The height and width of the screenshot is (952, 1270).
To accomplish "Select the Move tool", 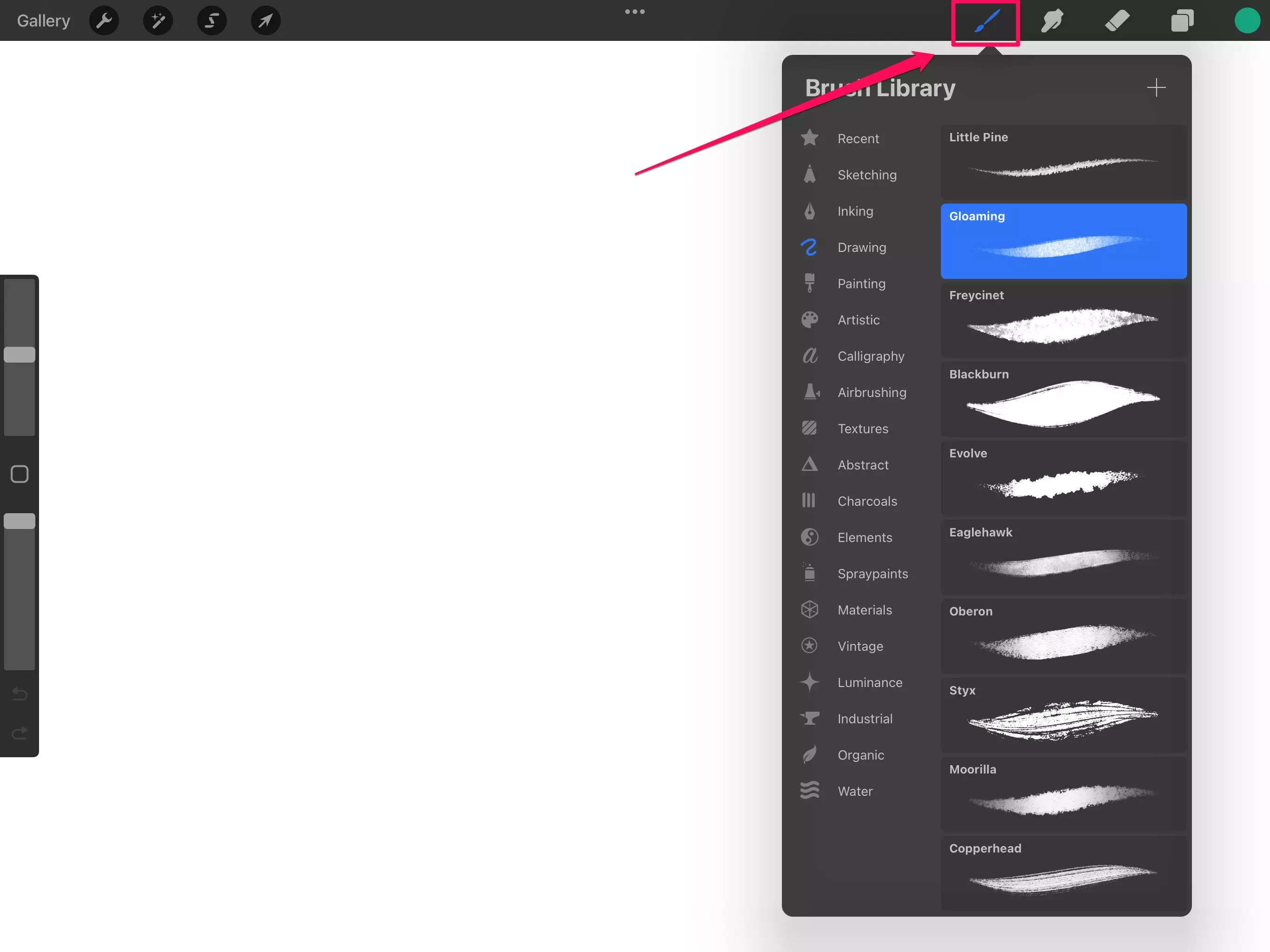I will (x=265, y=20).
